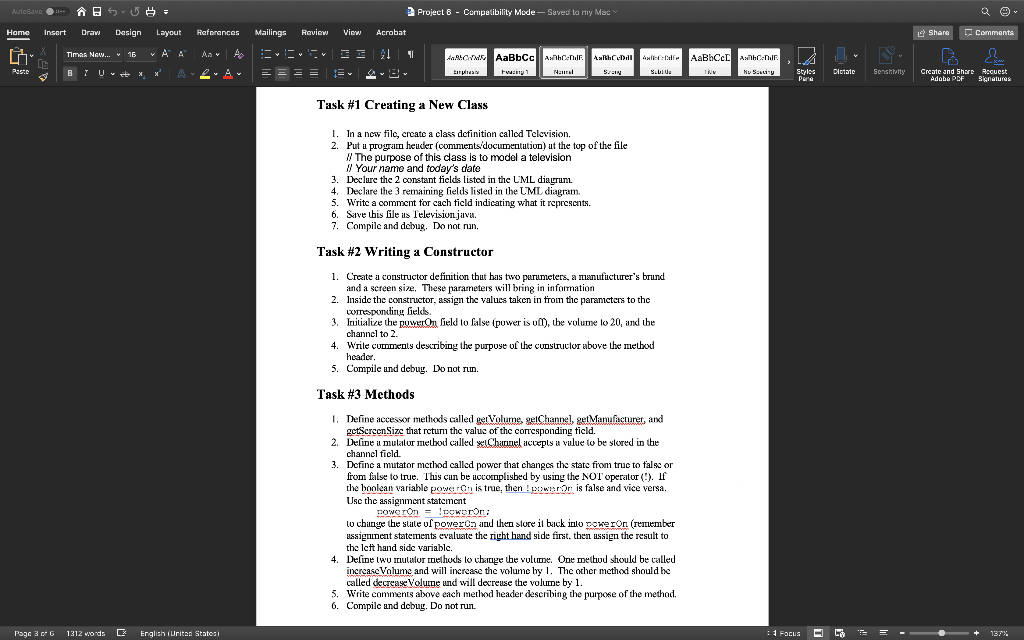Click the Share button
The image size is (1024, 640).
click(x=932, y=32)
